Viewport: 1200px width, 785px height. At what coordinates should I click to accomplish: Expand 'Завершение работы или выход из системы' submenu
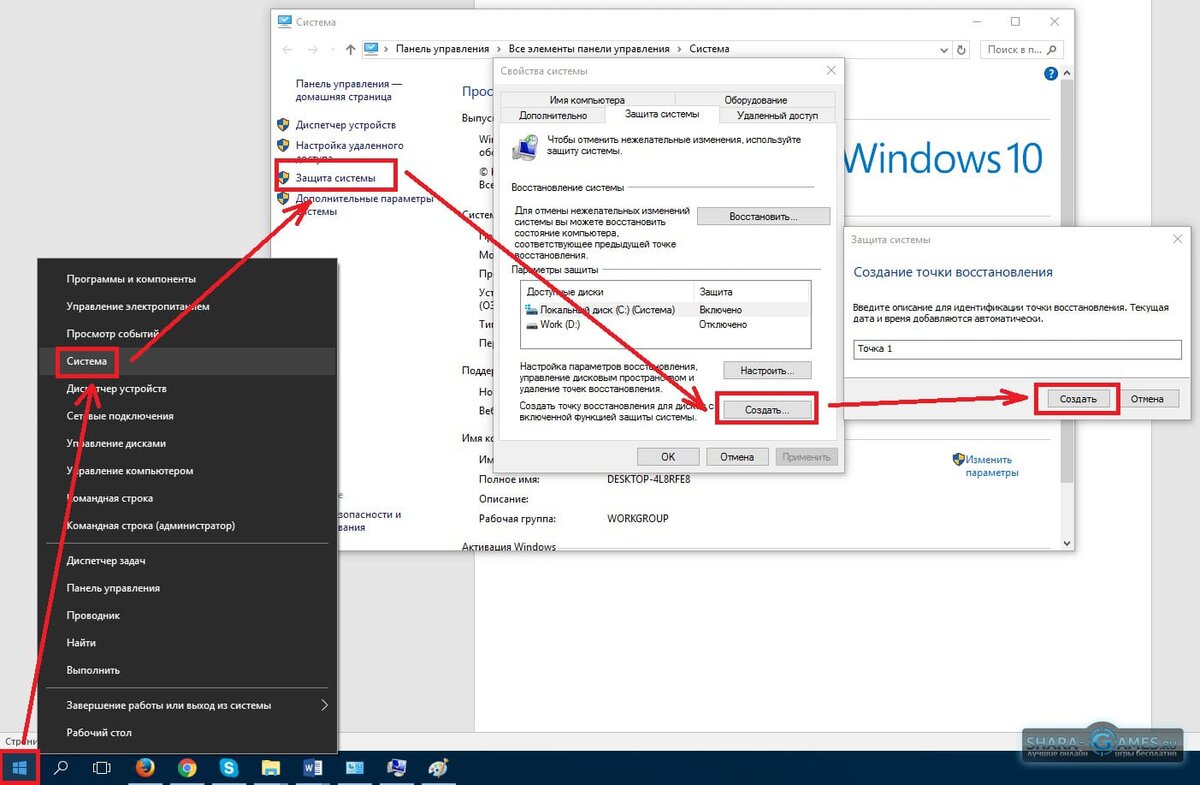click(324, 705)
